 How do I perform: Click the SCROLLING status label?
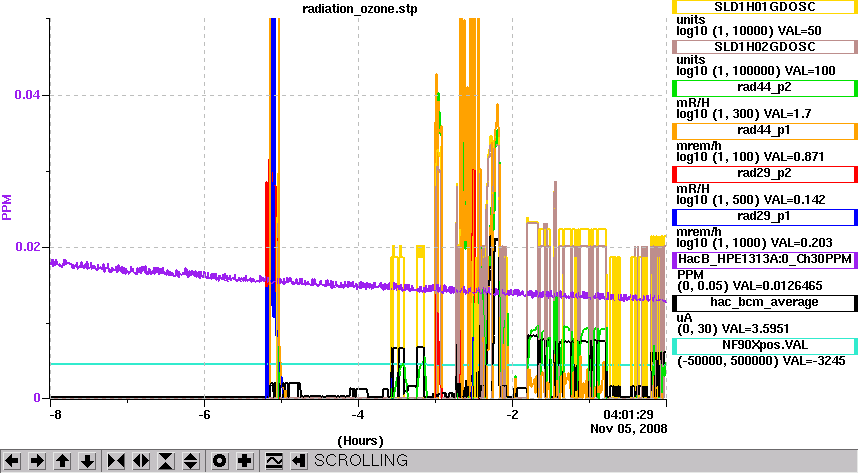pos(361,460)
